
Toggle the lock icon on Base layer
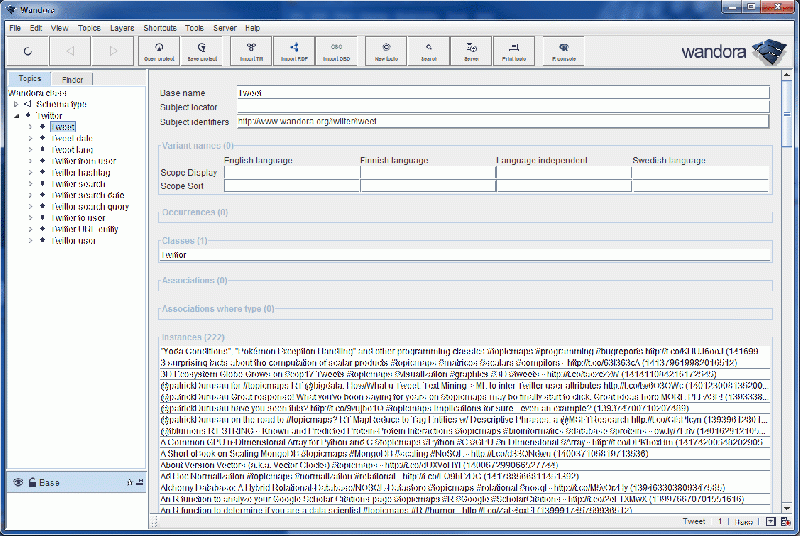pyautogui.click(x=32, y=482)
